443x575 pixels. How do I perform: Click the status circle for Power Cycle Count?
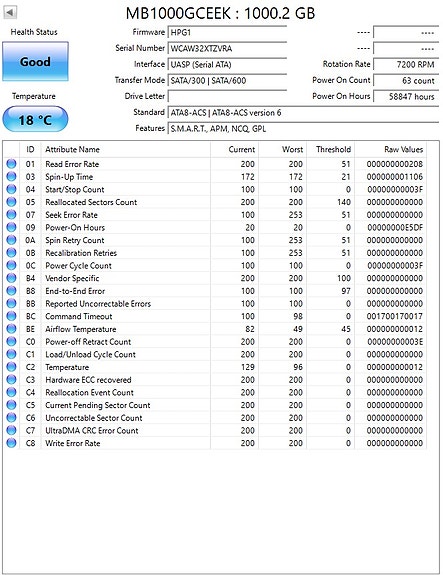point(11,265)
